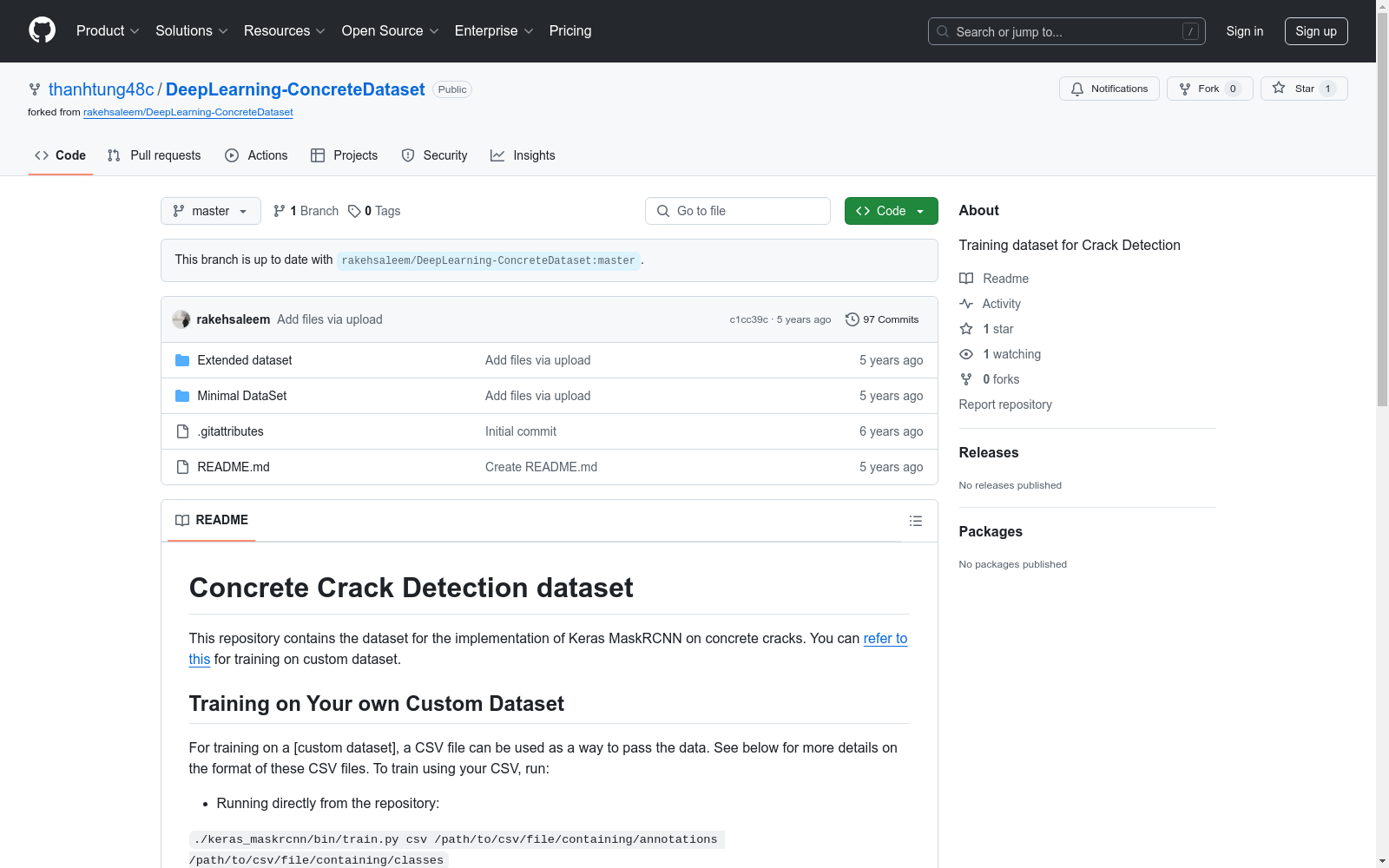Open the Releases heading link
Viewport: 1389px width, 868px height.
click(x=989, y=452)
